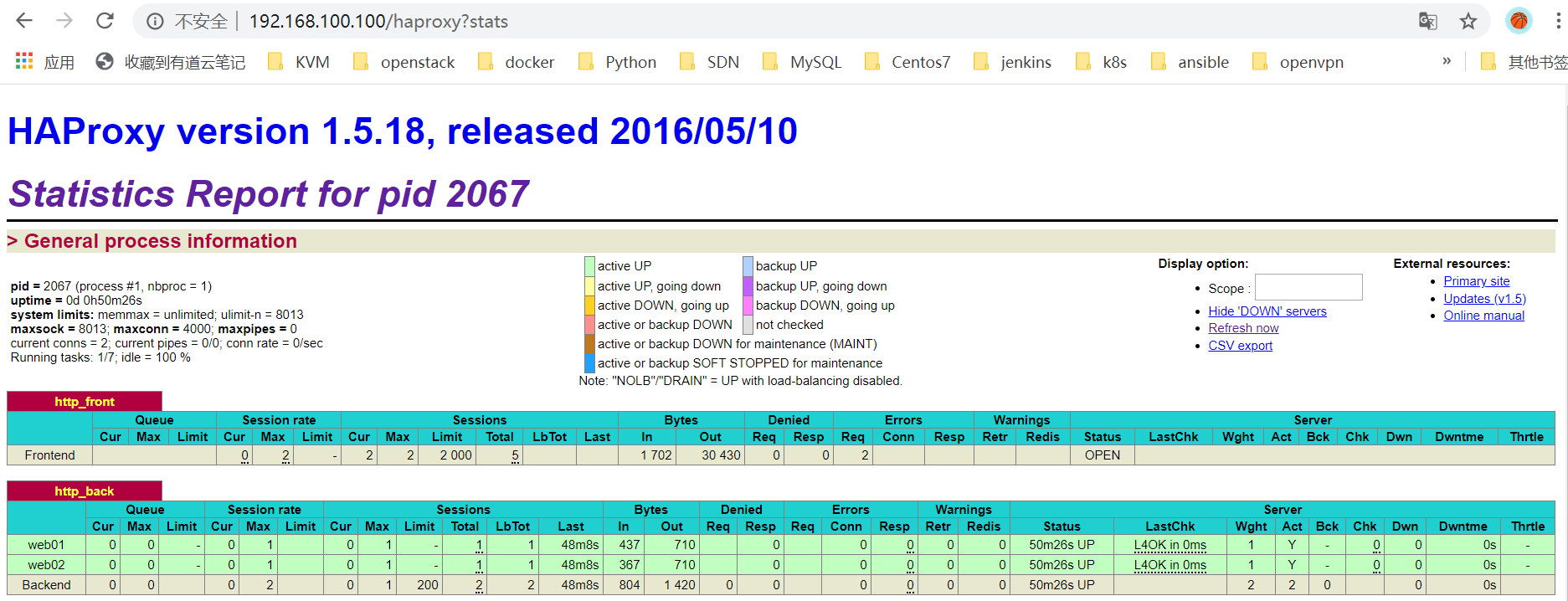1568x601 pixels.
Task: Click the MAINT maintenance legend color swatch
Action: pos(589,344)
